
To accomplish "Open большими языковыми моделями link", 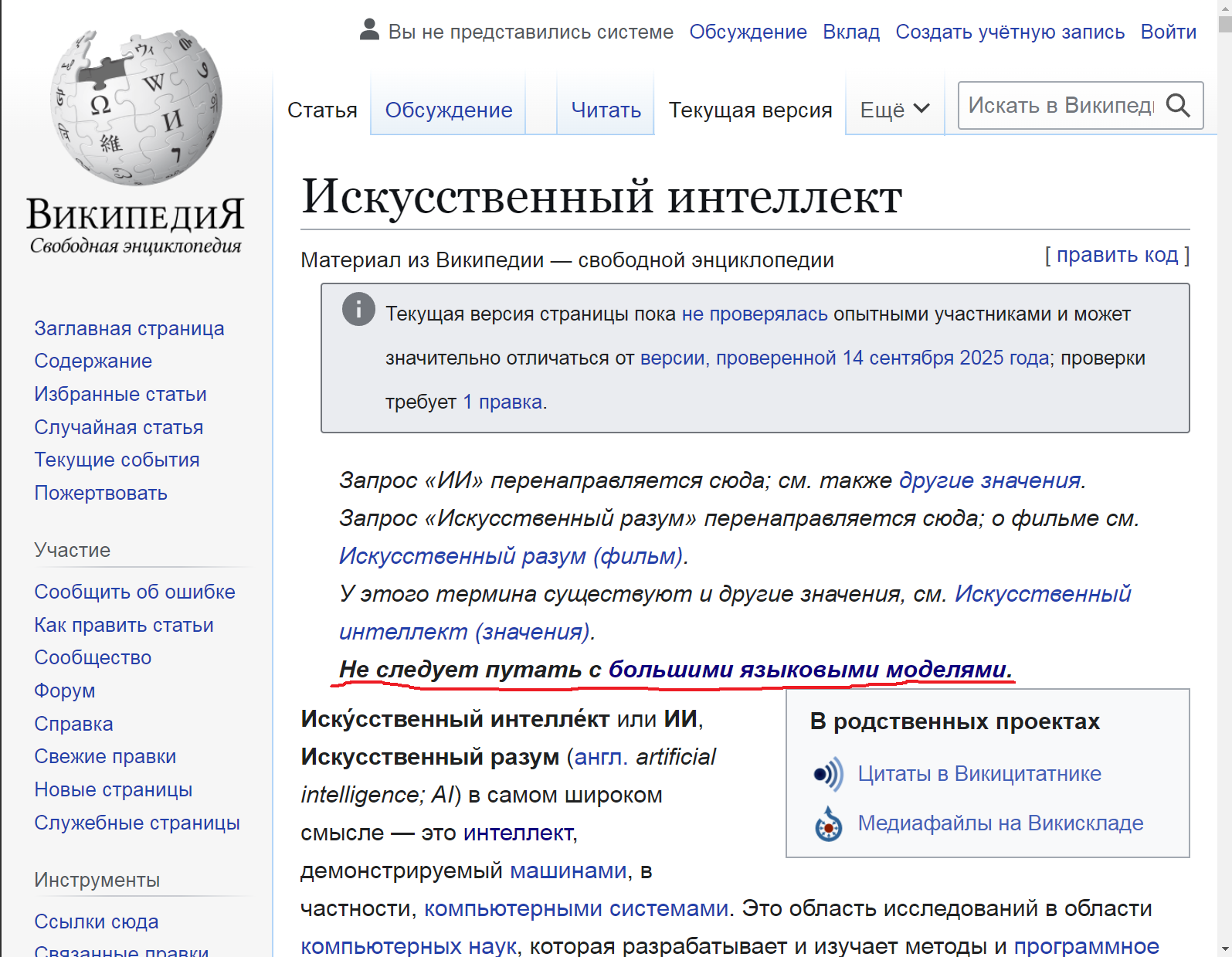I will (x=809, y=669).
